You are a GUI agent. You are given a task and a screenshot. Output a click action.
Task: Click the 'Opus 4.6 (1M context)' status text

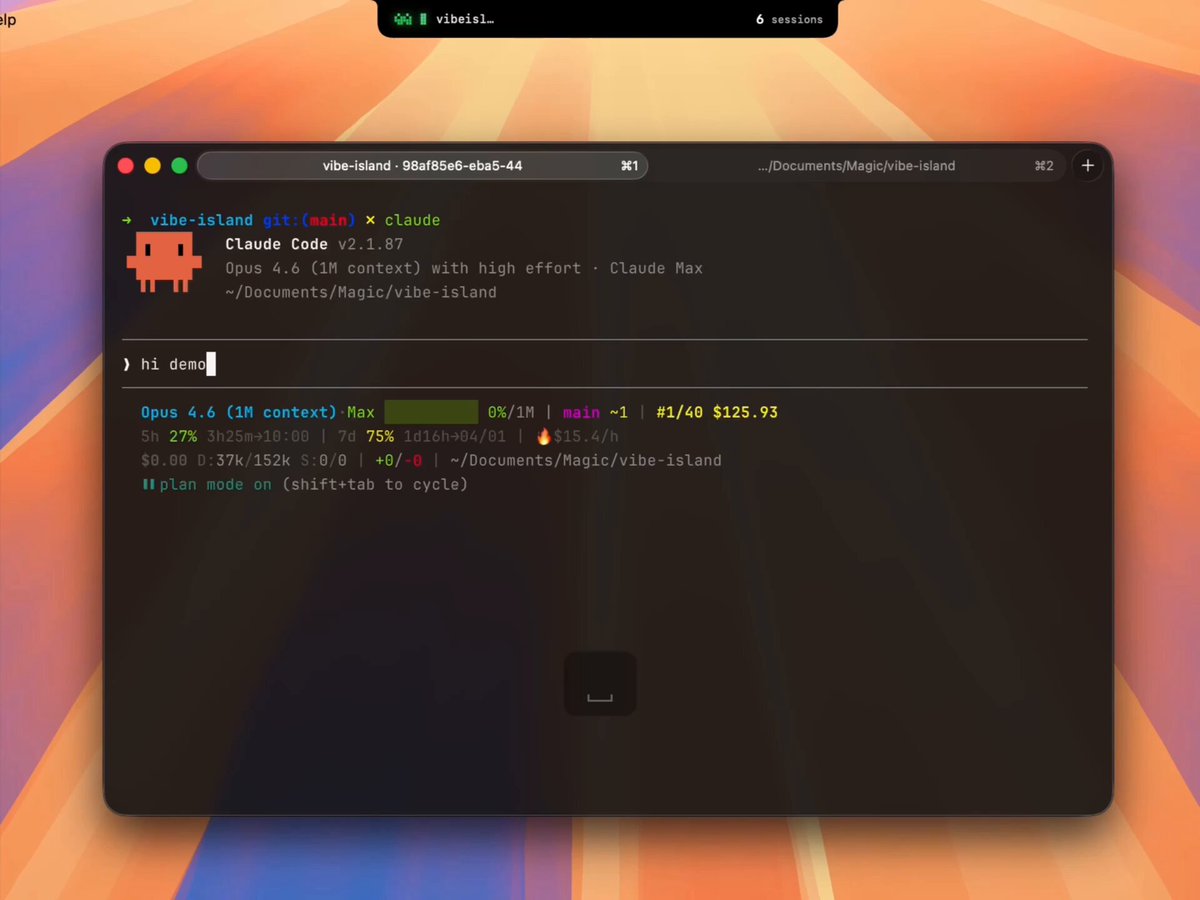[x=239, y=412]
